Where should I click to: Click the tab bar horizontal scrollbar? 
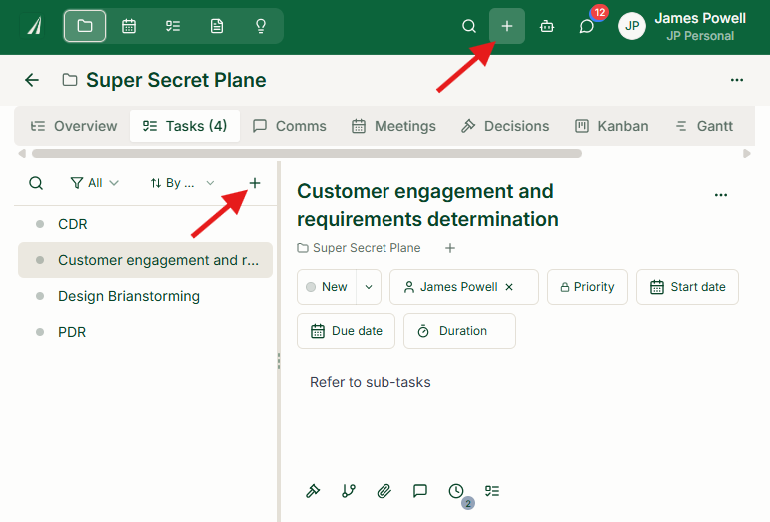tap(307, 154)
